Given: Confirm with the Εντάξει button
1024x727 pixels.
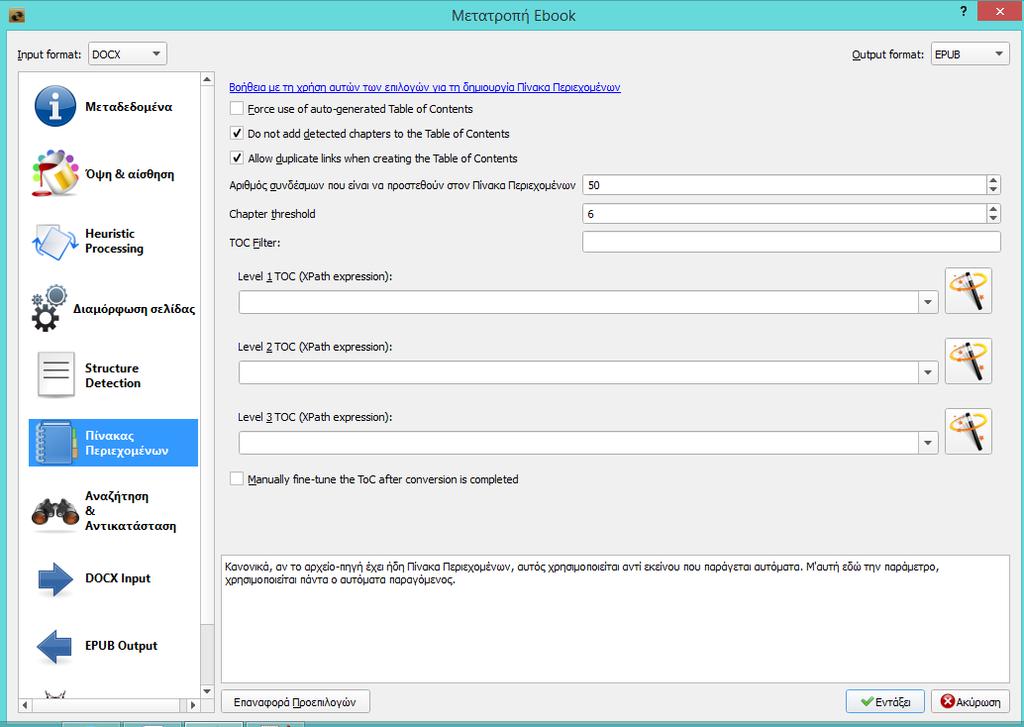Looking at the screenshot, I should click(885, 702).
